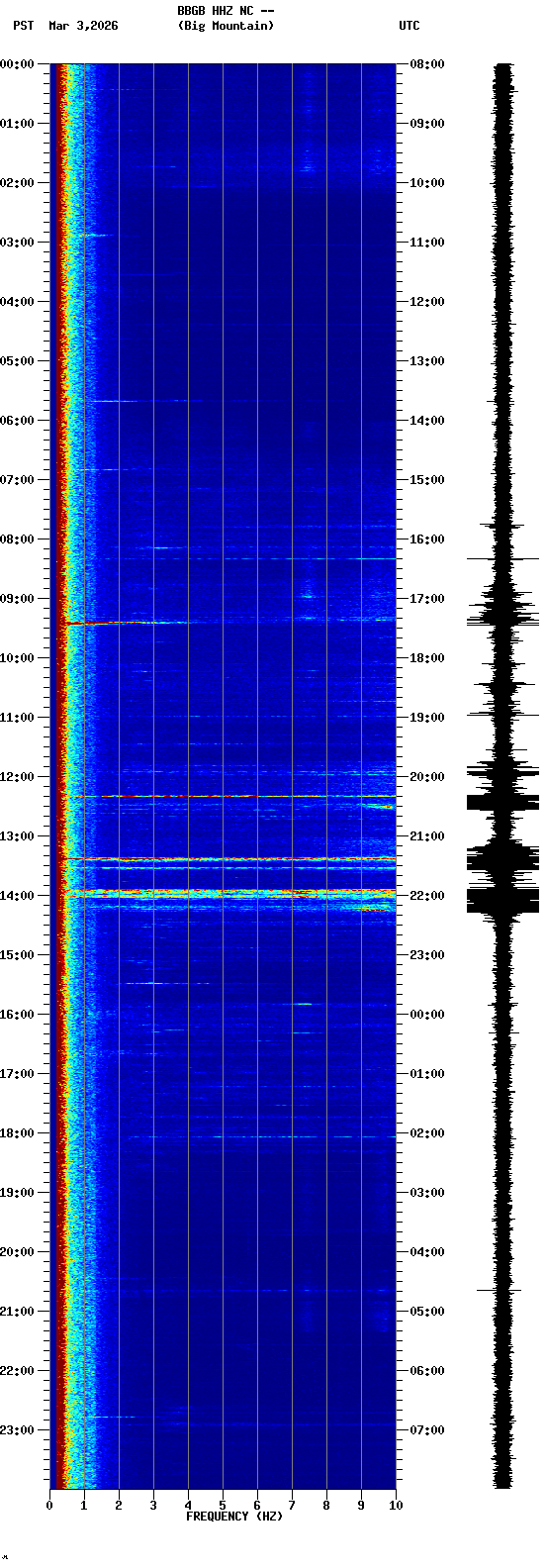Click the PST time label '20:00'
Viewport: 546px width, 1568px height.
(x=17, y=1252)
